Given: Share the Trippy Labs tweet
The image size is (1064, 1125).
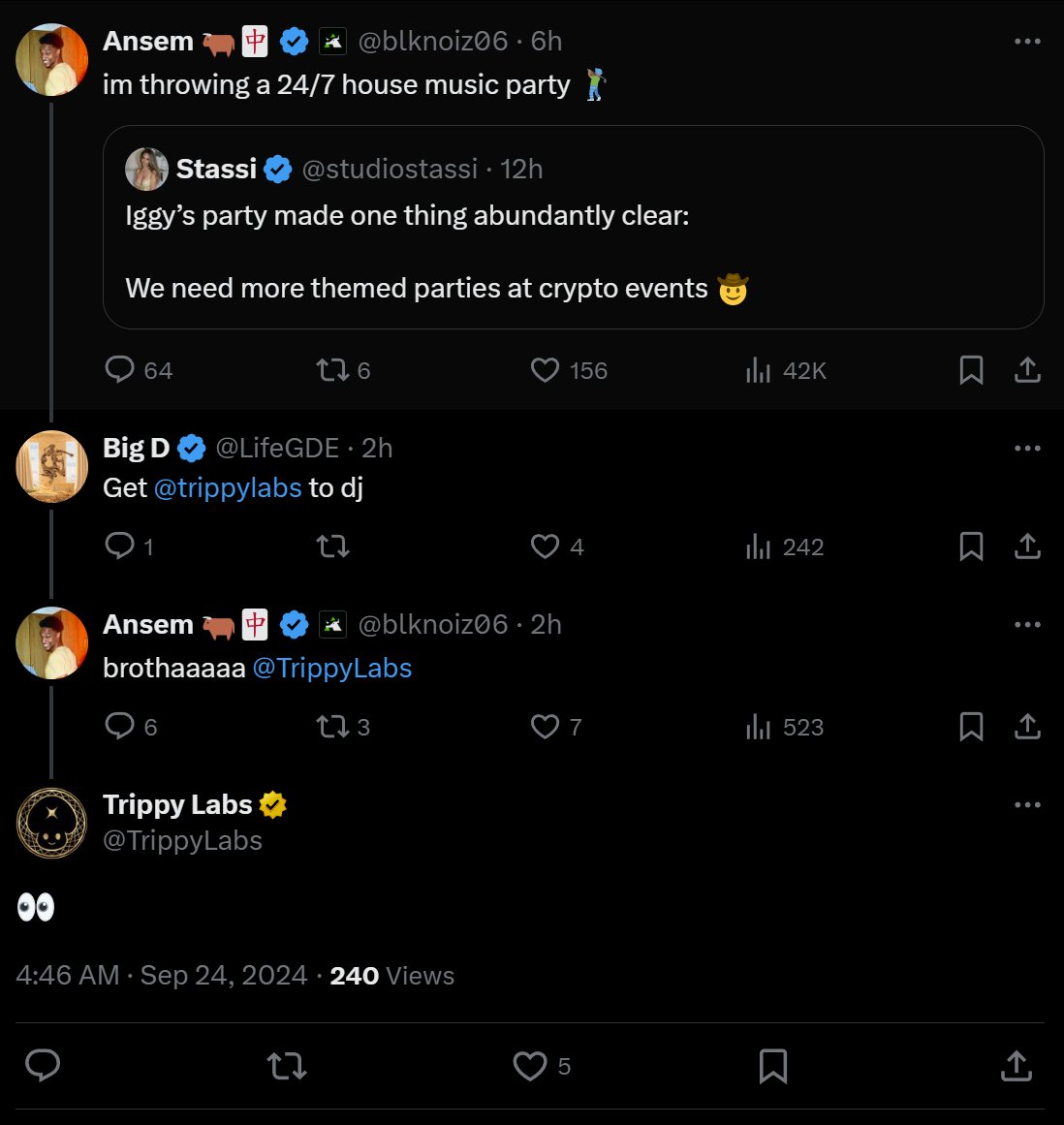Looking at the screenshot, I should coord(1017,1066).
